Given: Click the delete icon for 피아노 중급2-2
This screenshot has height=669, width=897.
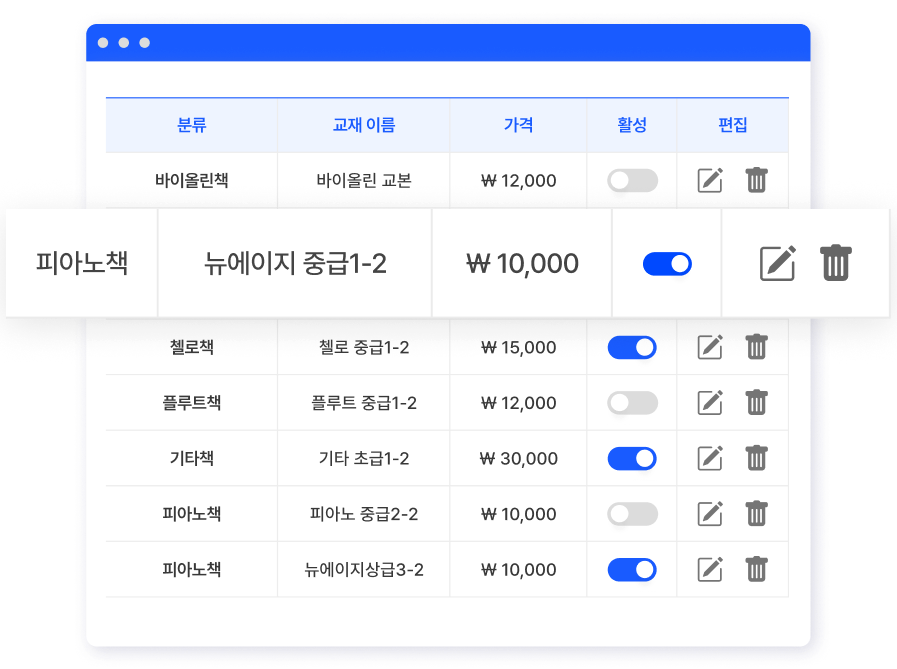Looking at the screenshot, I should (x=756, y=513).
